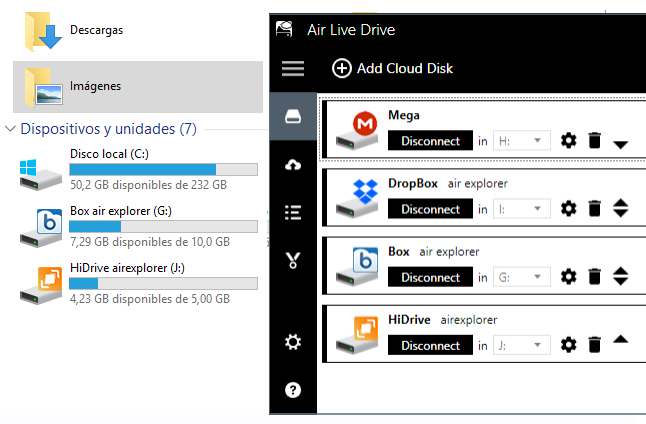The height and width of the screenshot is (424, 646).
Task: Click the DropBox "air explorer" account label
Action: click(477, 183)
